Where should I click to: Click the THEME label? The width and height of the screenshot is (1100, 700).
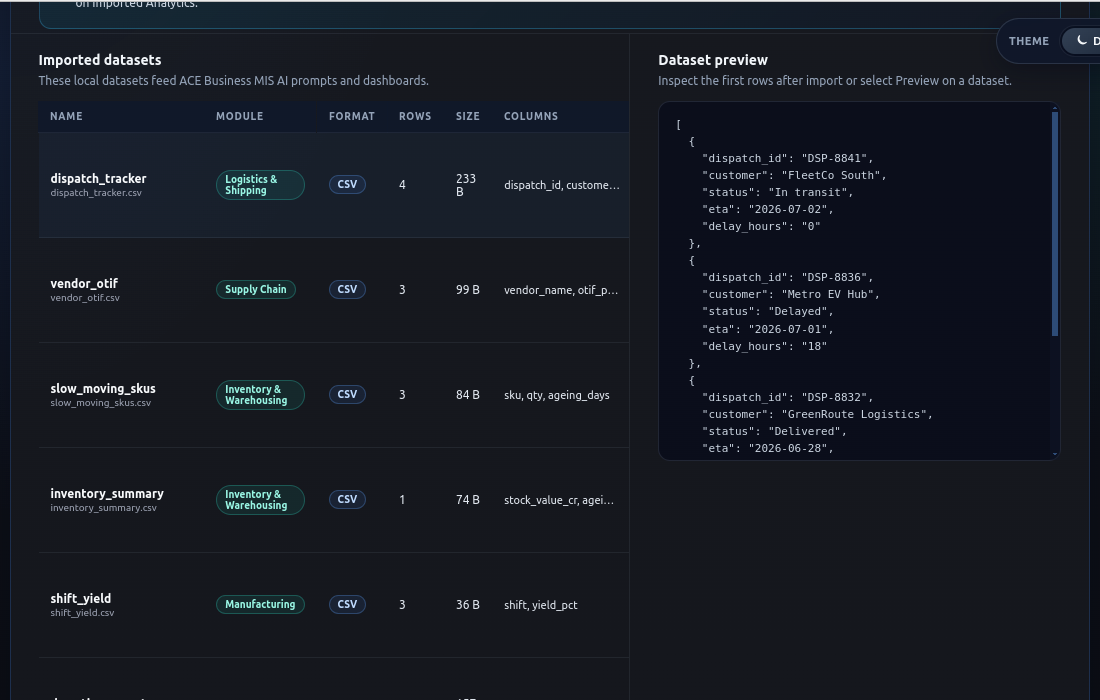coord(1028,41)
